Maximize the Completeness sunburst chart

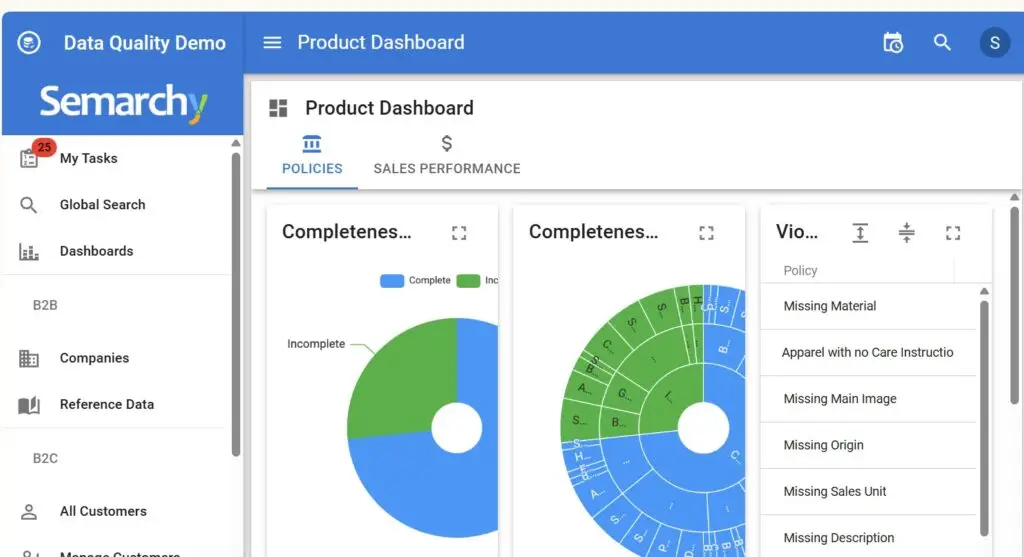coord(706,233)
